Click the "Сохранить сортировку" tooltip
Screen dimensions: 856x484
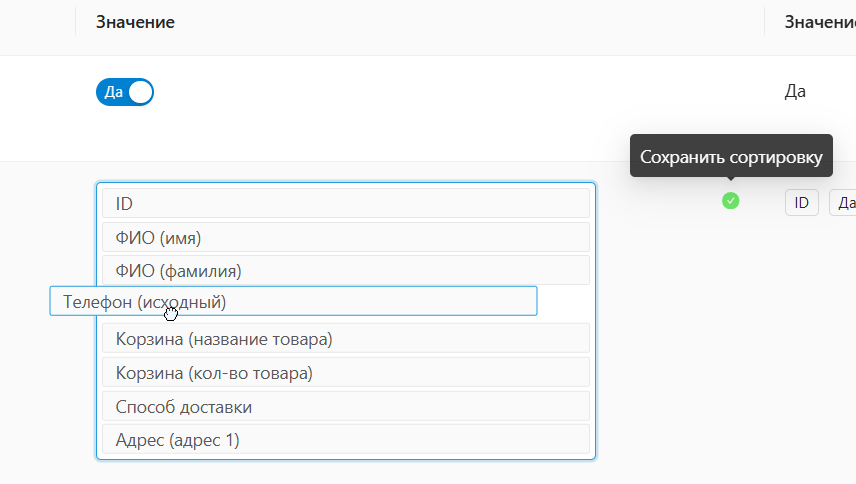[731, 157]
